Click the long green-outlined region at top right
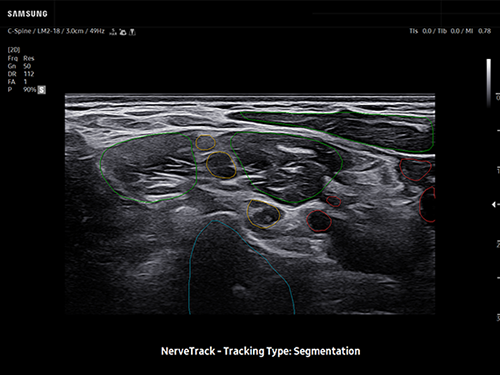This screenshot has width=500, height=375. click(337, 132)
